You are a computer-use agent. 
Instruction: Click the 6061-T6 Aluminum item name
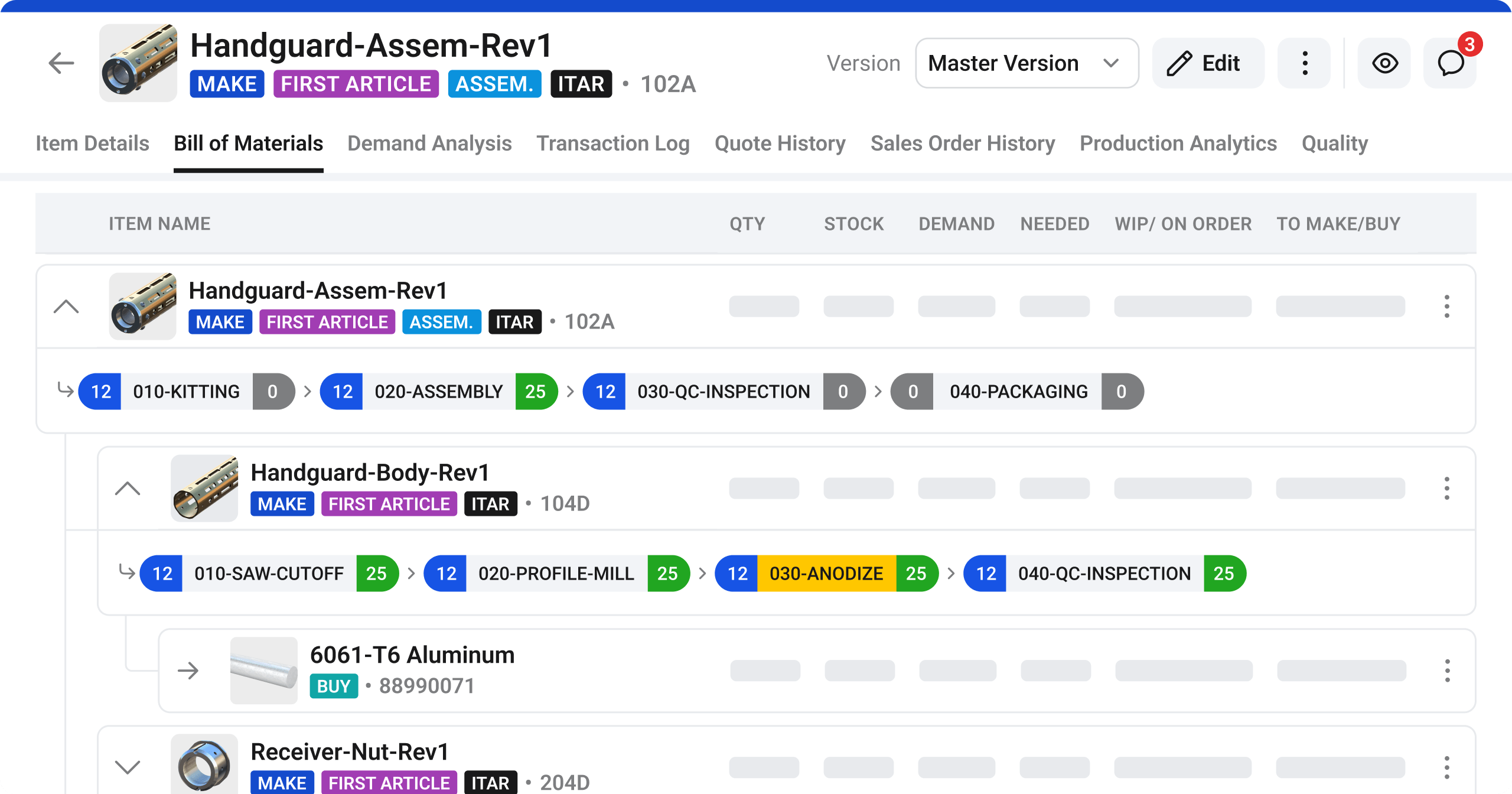[412, 655]
